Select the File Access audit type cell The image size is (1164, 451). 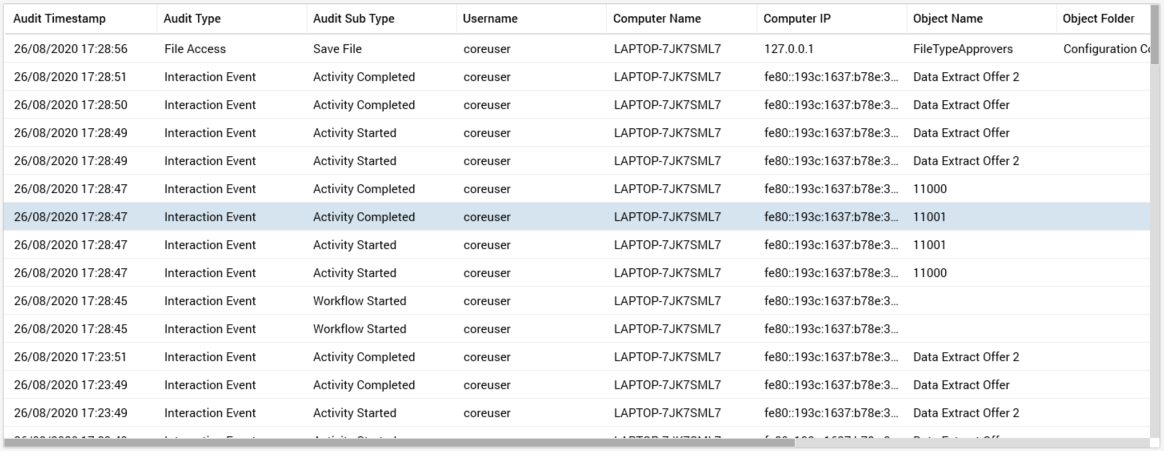[x=195, y=49]
